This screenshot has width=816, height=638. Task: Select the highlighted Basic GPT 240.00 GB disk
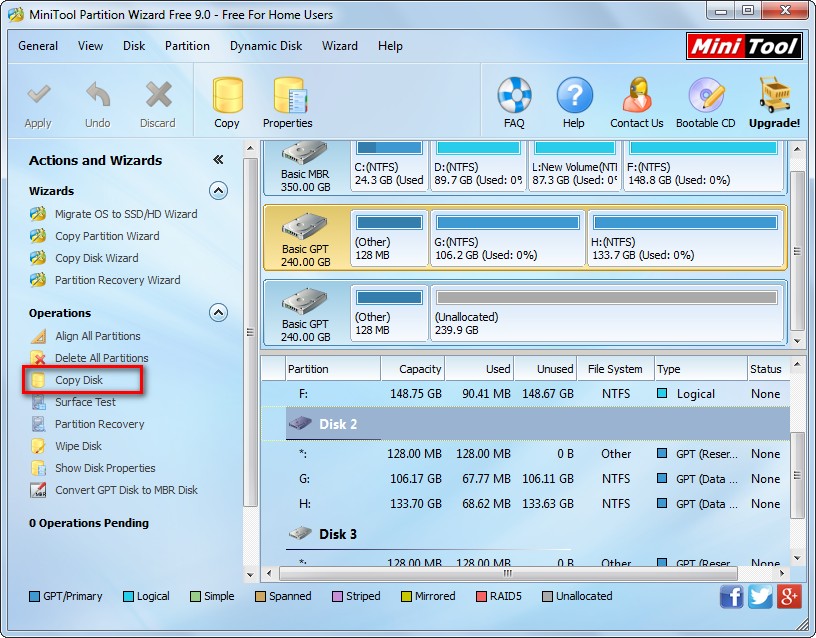click(x=305, y=238)
